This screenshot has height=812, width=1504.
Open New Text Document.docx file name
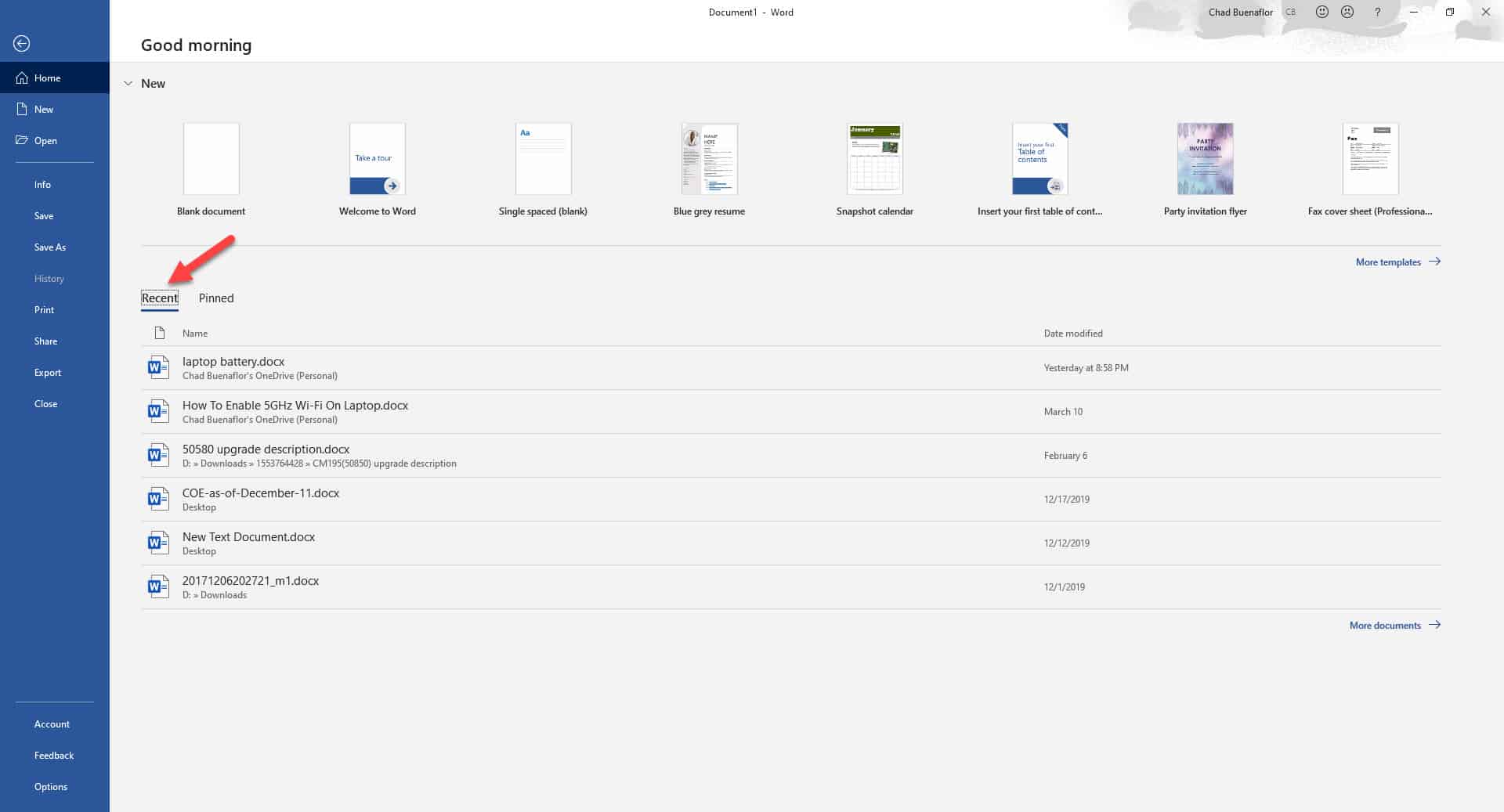pos(248,537)
